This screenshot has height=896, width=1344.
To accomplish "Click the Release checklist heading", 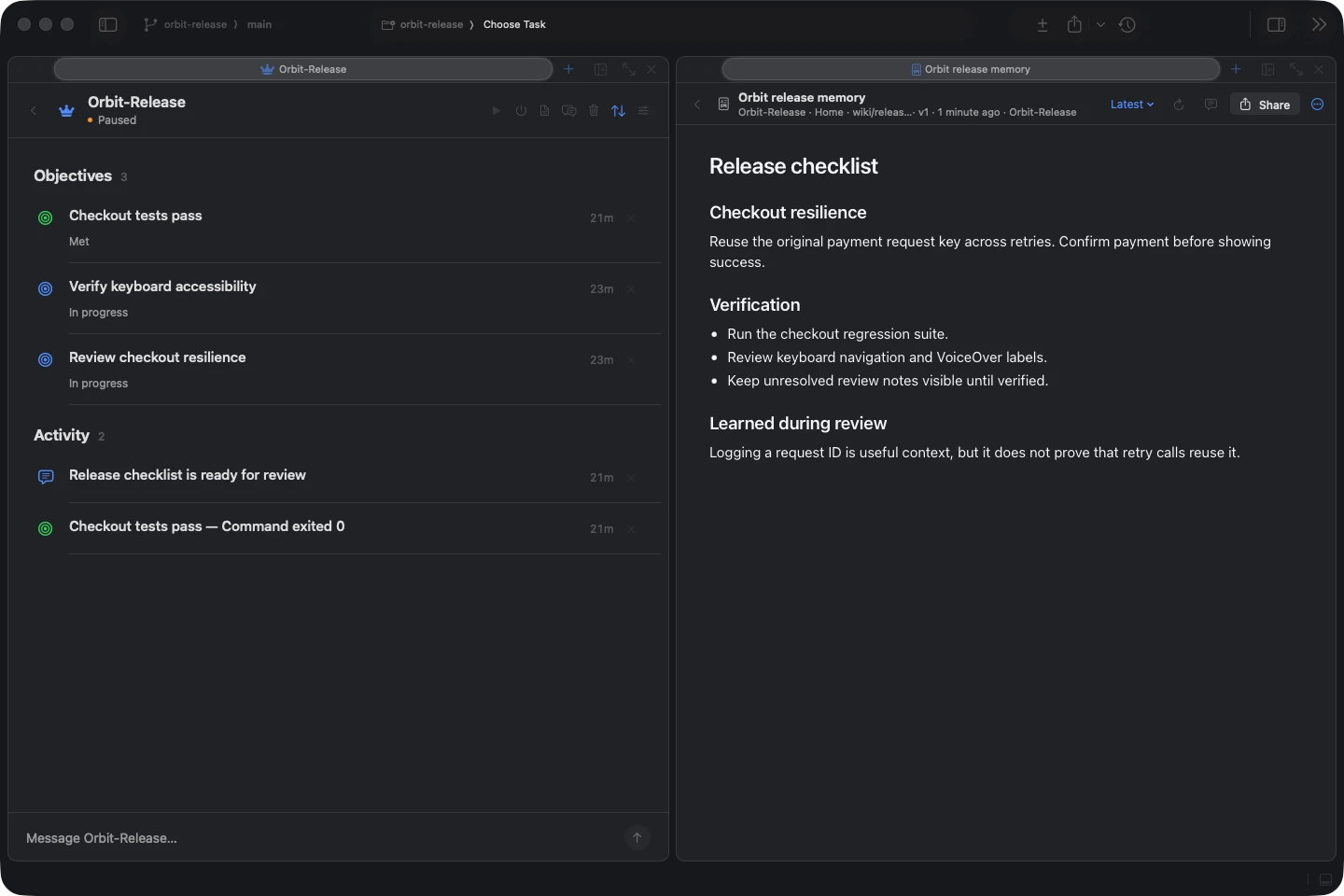I will coord(793,166).
